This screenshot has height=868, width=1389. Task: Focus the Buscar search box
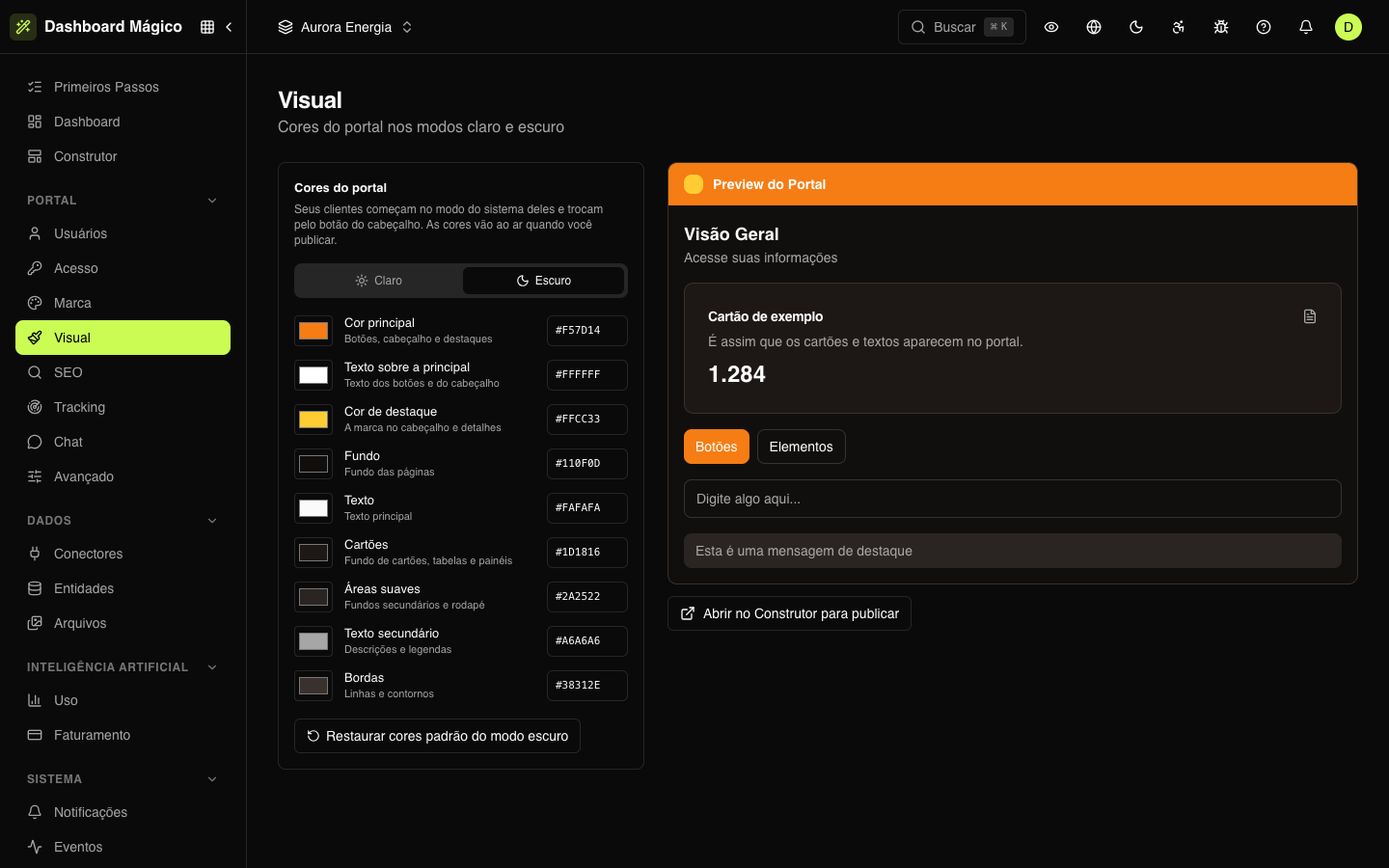[962, 27]
